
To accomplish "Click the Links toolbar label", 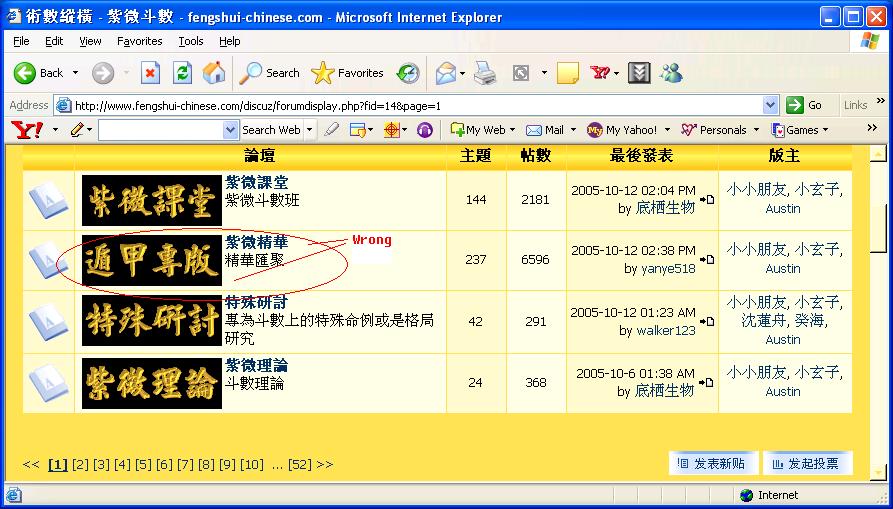I will tap(855, 105).
